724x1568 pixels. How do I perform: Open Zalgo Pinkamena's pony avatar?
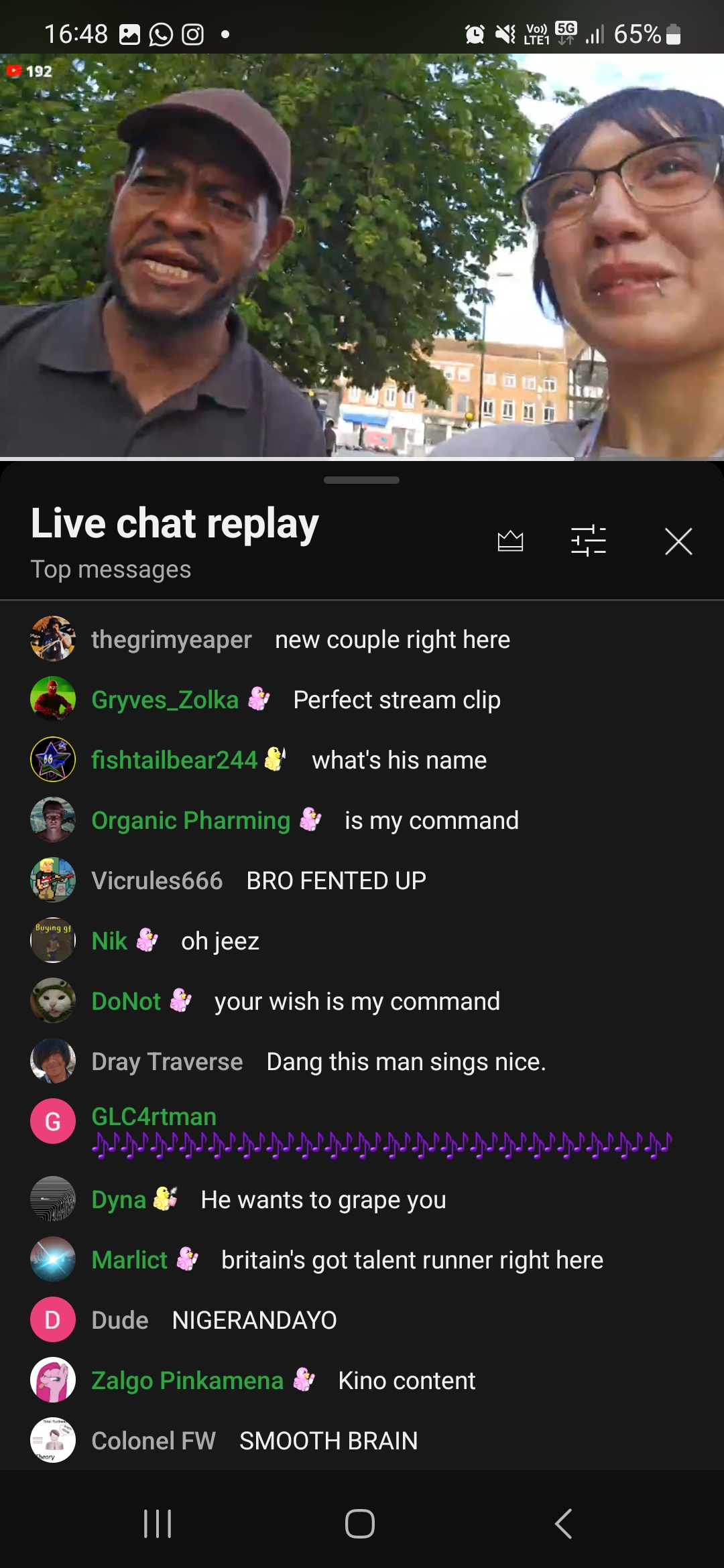pyautogui.click(x=53, y=1380)
